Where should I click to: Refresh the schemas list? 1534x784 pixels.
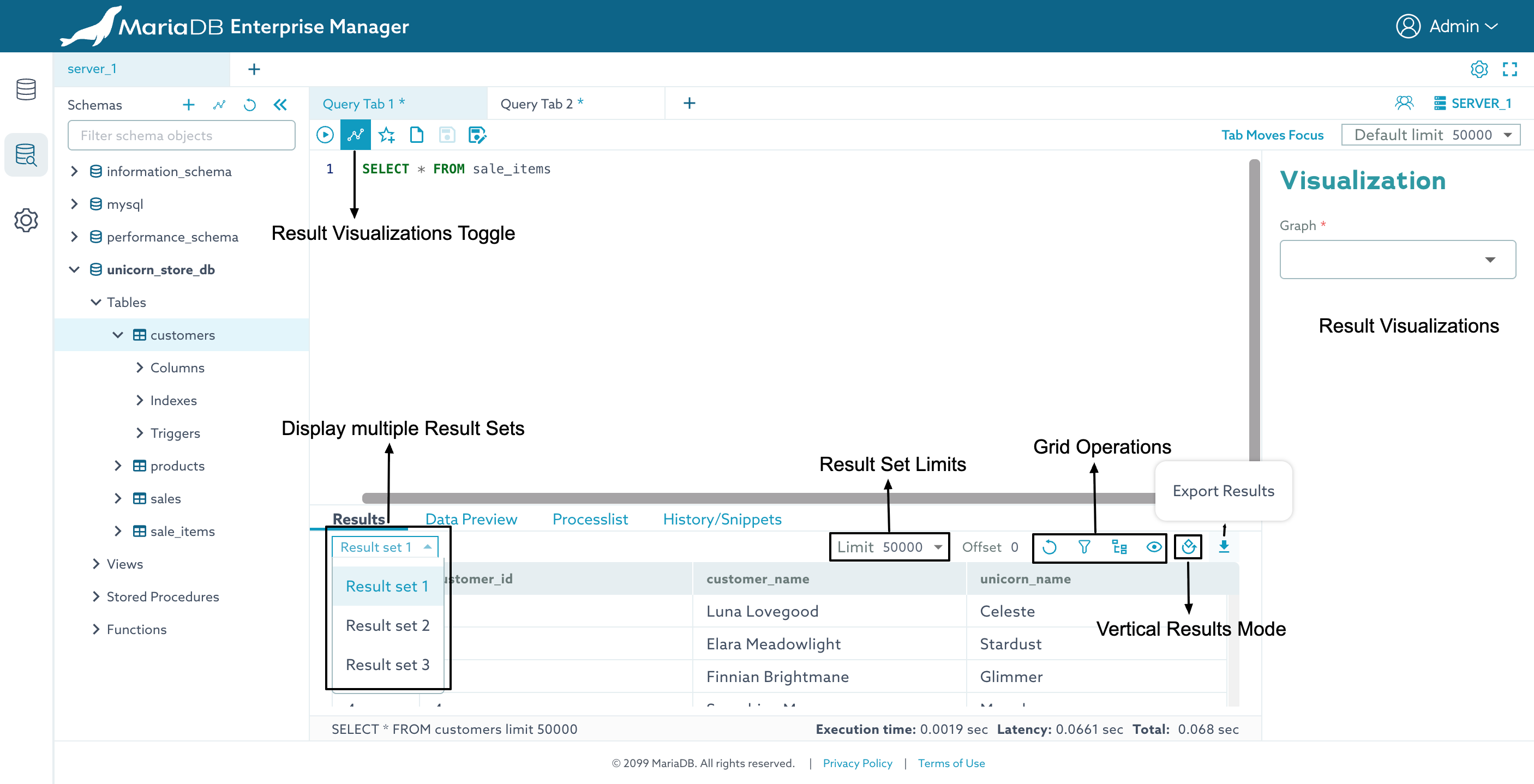249,105
